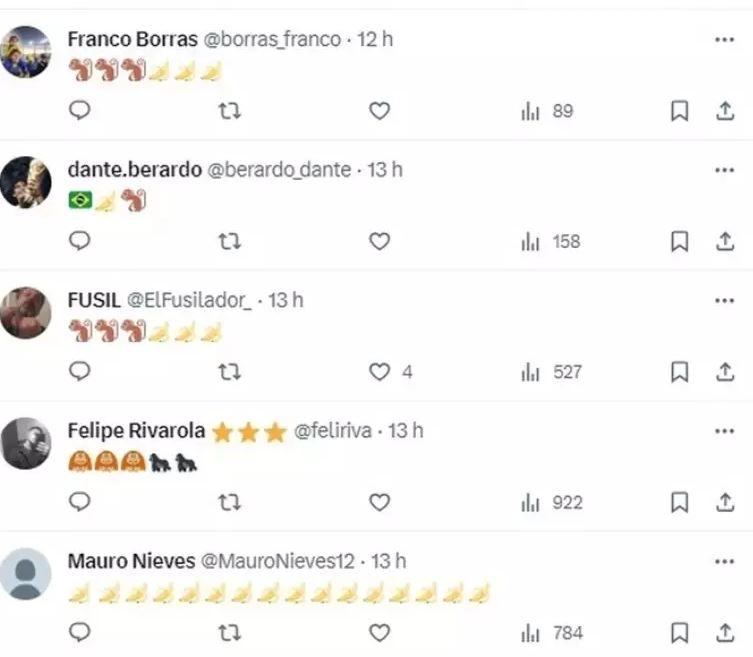The width and height of the screenshot is (753, 657).
Task: View analytics for FUSIL's tweet with 527 views
Action: [551, 372]
